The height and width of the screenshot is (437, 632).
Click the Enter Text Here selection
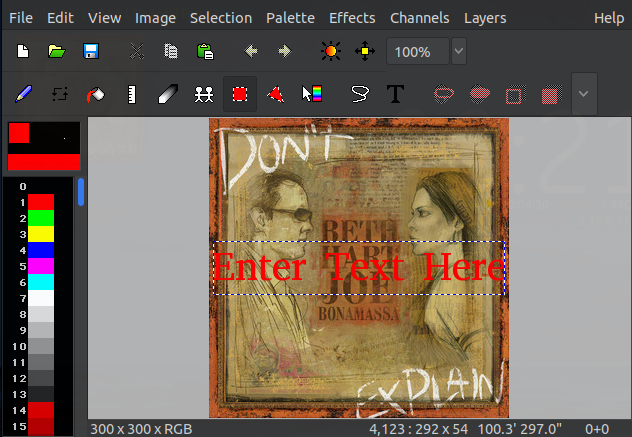click(359, 268)
